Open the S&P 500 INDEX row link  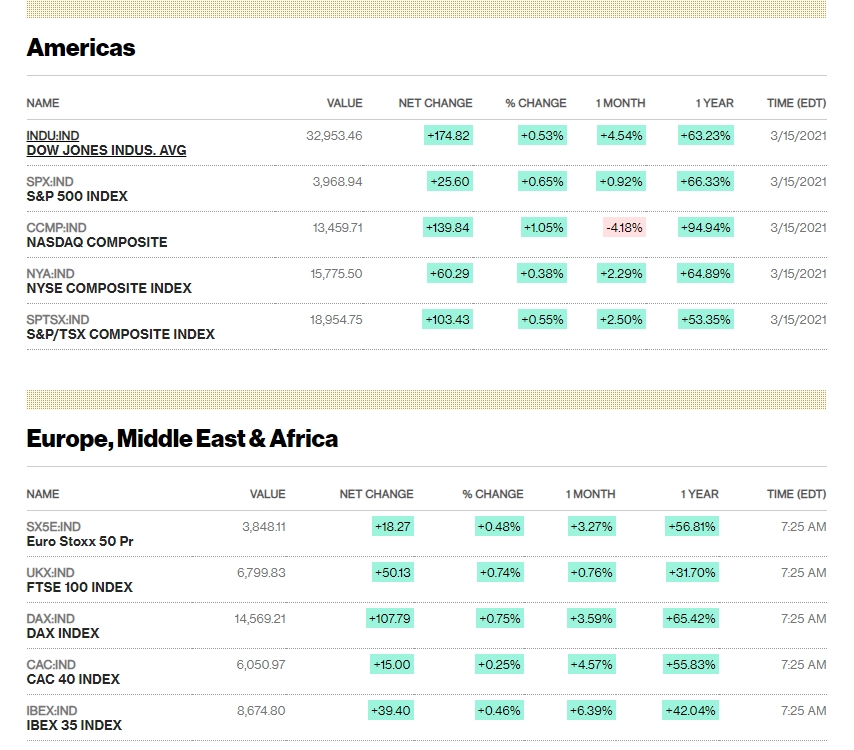point(77,196)
